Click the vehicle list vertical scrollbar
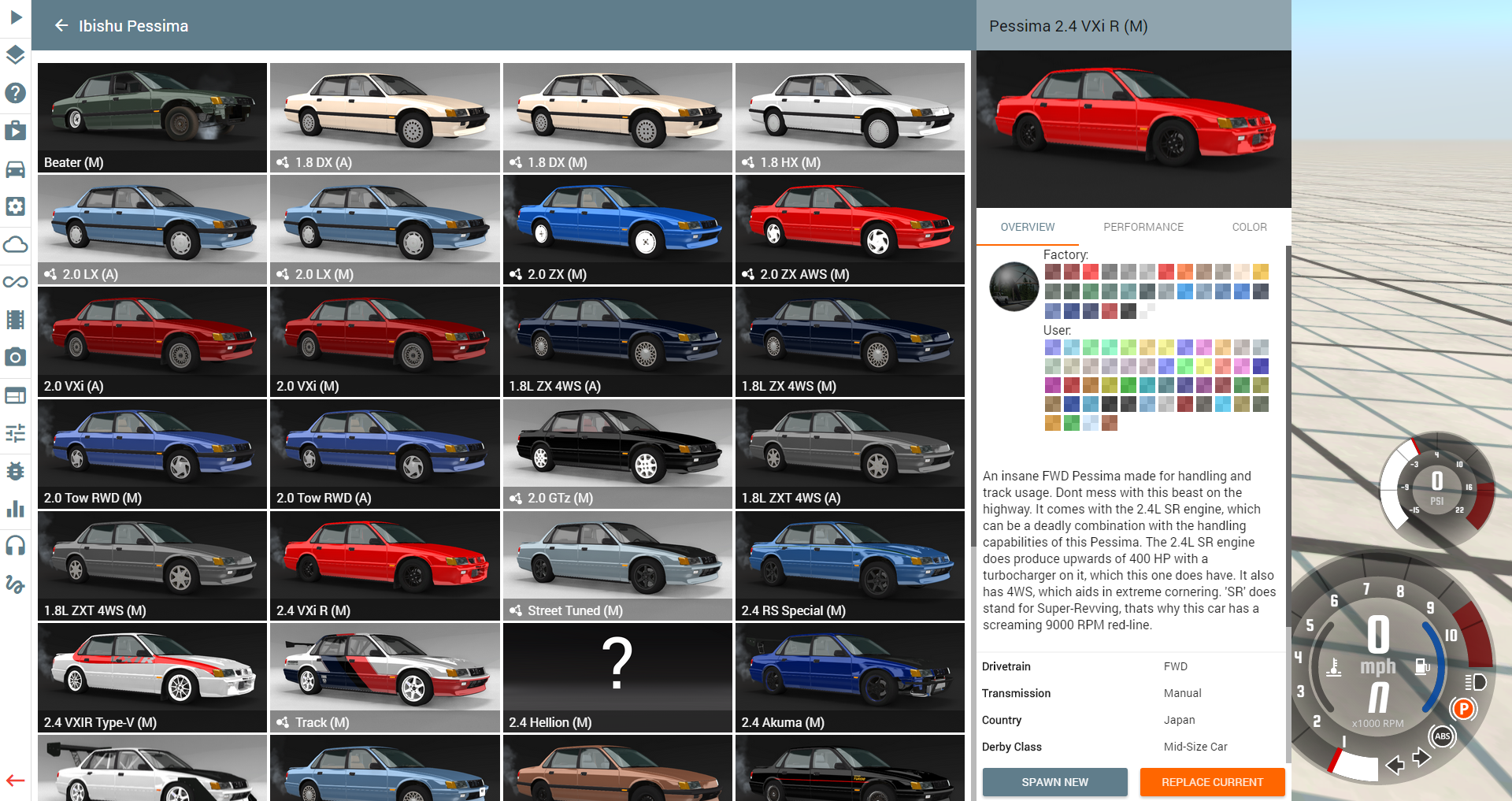Viewport: 1512px width, 801px height. [x=973, y=299]
